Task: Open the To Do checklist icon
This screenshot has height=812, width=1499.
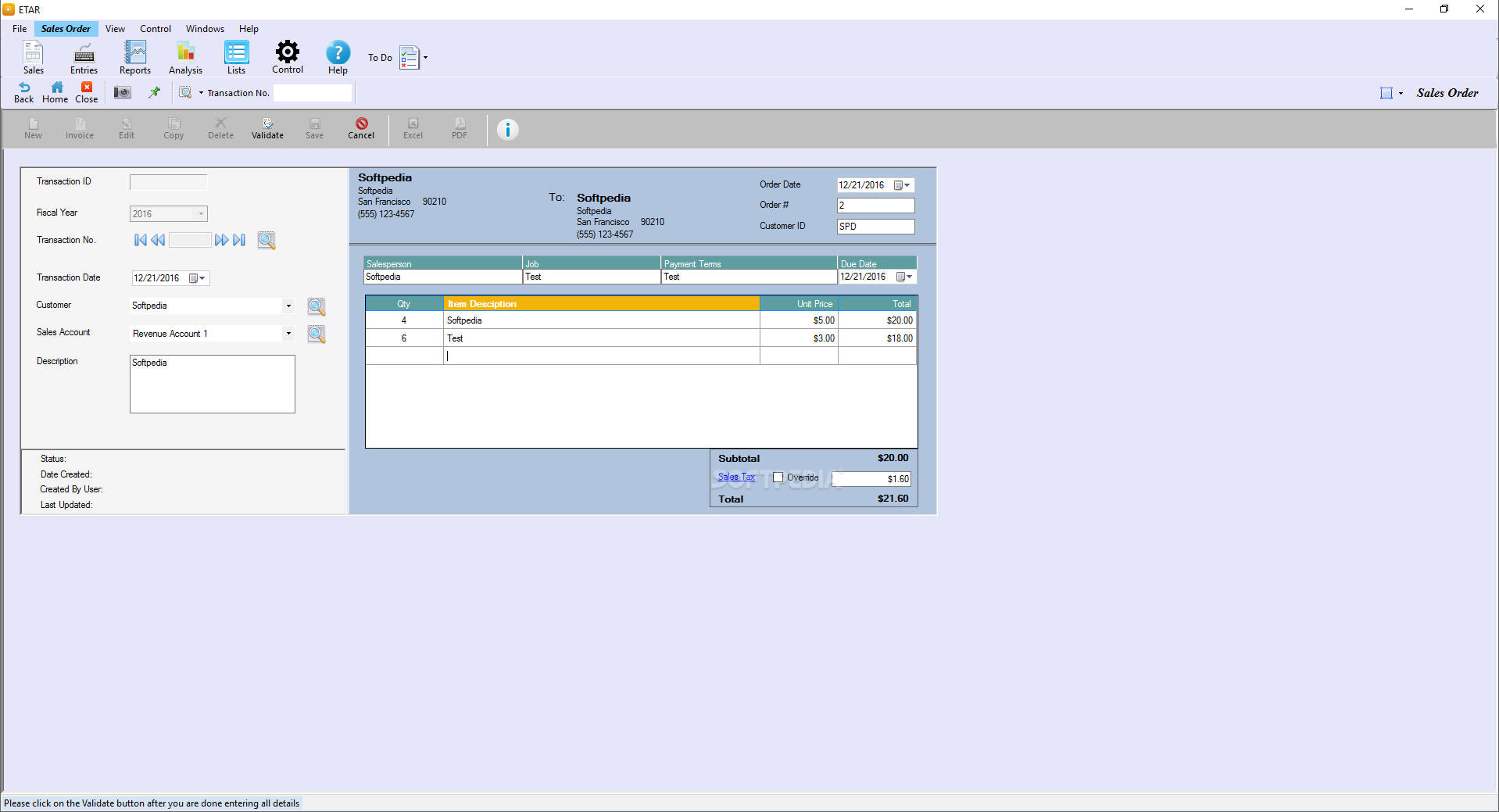Action: [409, 58]
